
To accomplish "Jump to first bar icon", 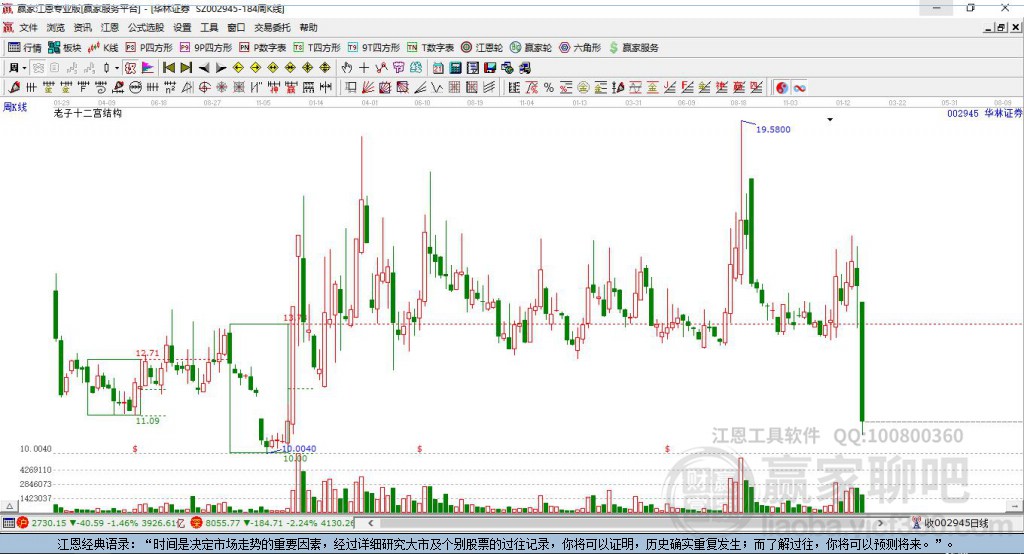I will click(168, 68).
